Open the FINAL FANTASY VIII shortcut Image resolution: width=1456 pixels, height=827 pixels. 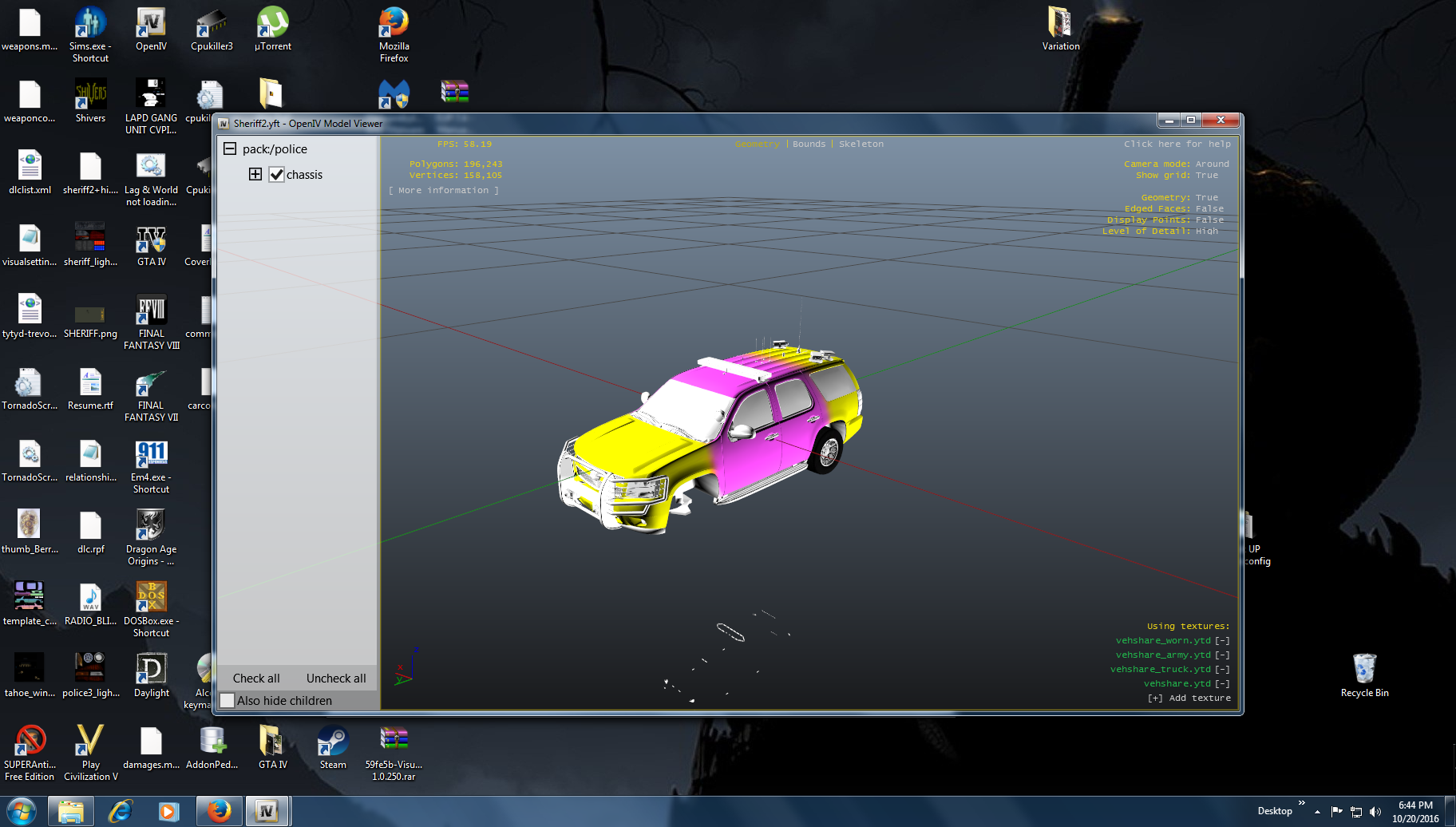151,321
